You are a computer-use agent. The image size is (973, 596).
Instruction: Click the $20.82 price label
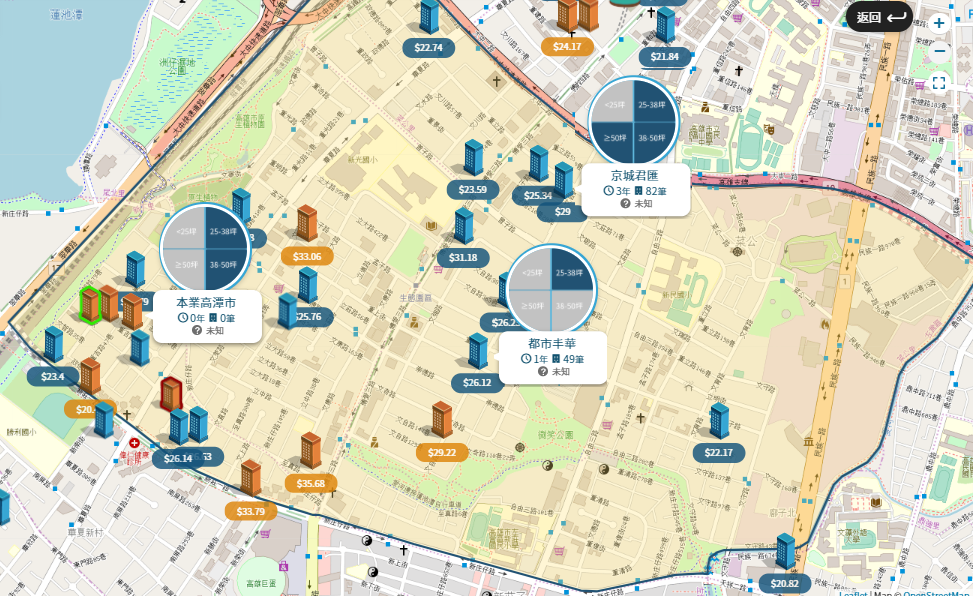click(785, 584)
